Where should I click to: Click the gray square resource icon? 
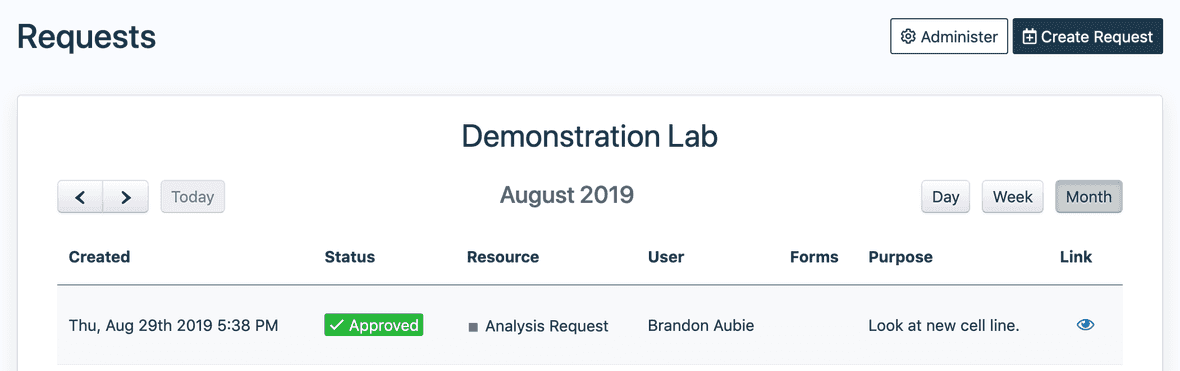473,327
